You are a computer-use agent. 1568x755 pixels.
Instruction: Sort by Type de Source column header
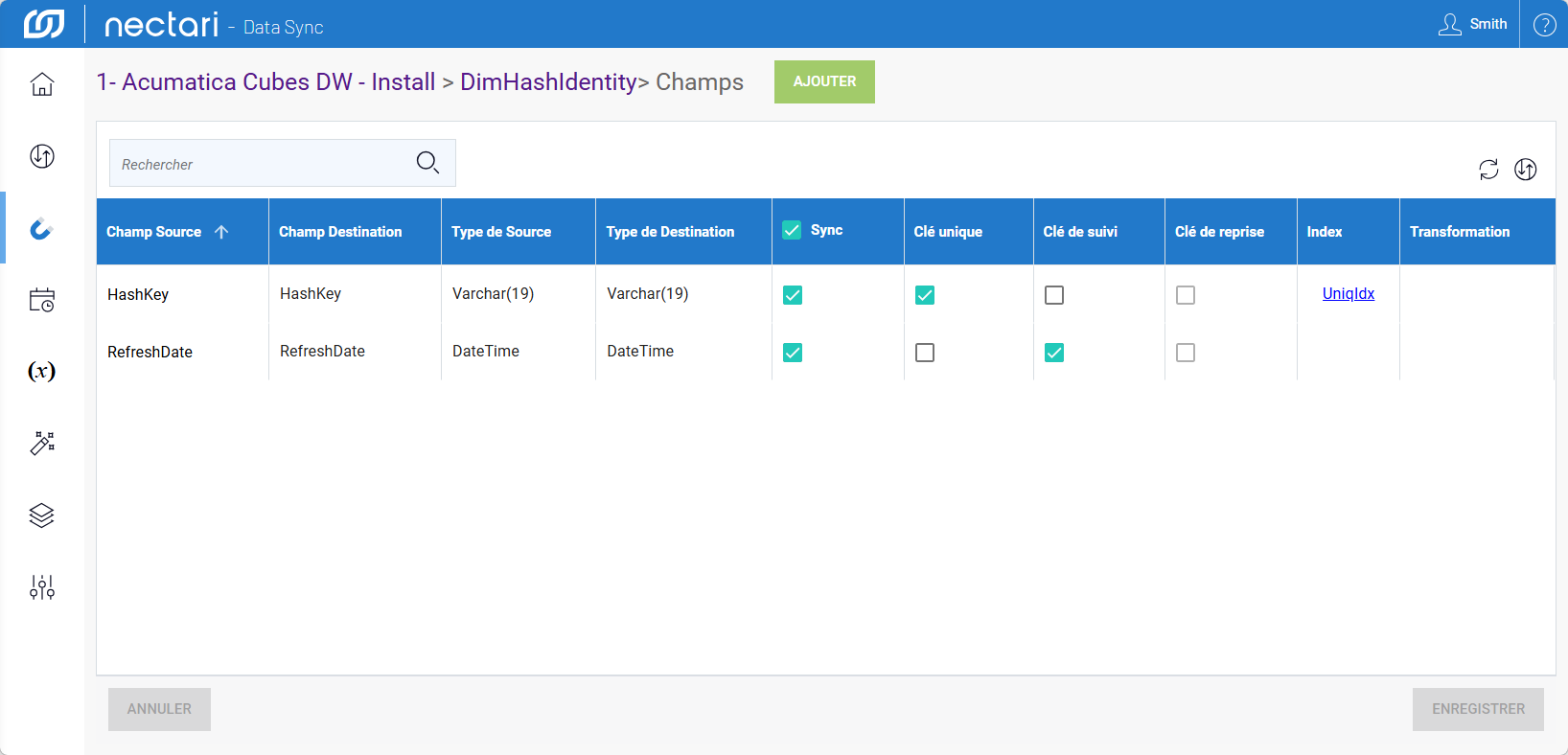(x=519, y=232)
